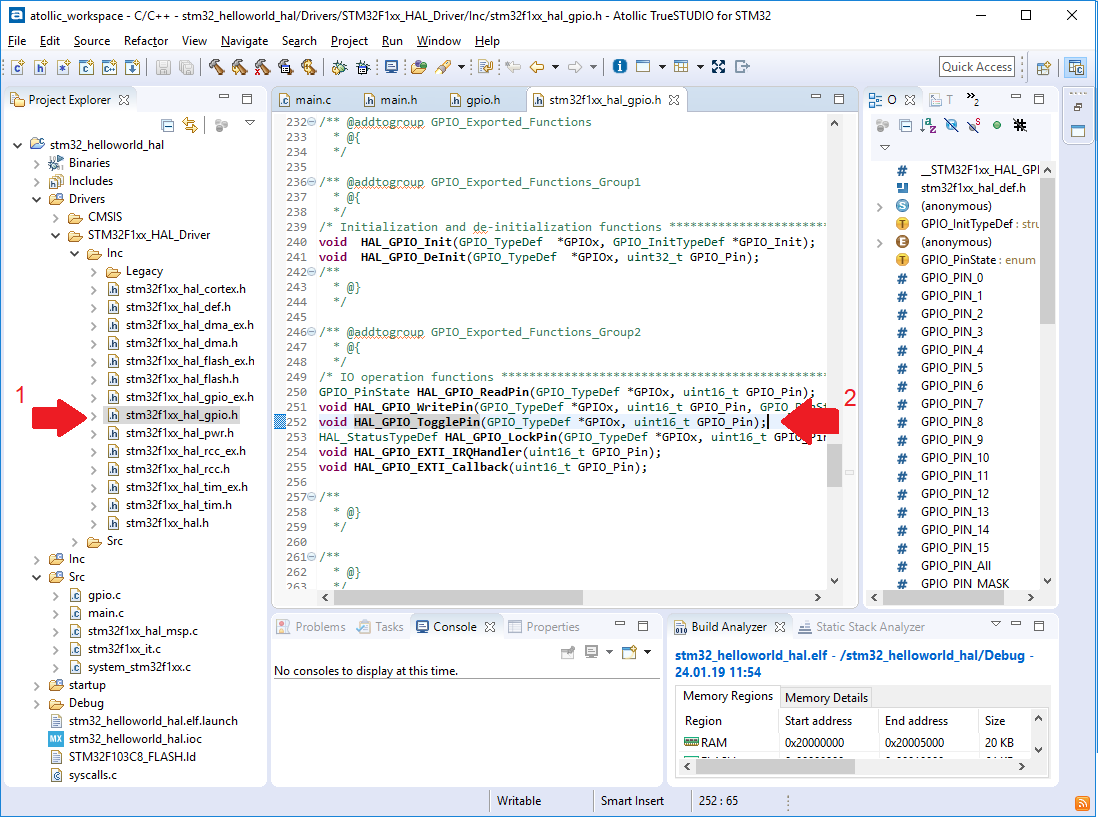Image resolution: width=1098 pixels, height=817 pixels.
Task: Open the Device Configuration Tool wand icon
Action: pos(445,66)
